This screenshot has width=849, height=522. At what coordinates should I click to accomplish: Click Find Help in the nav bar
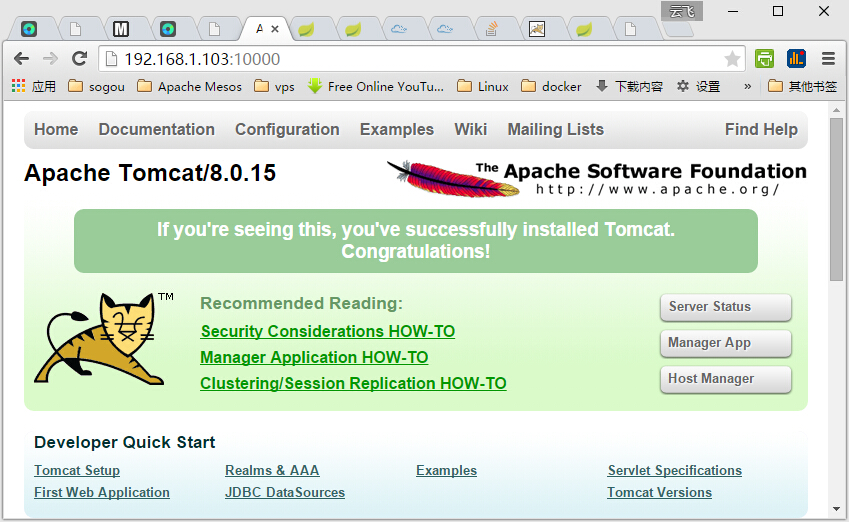(761, 129)
